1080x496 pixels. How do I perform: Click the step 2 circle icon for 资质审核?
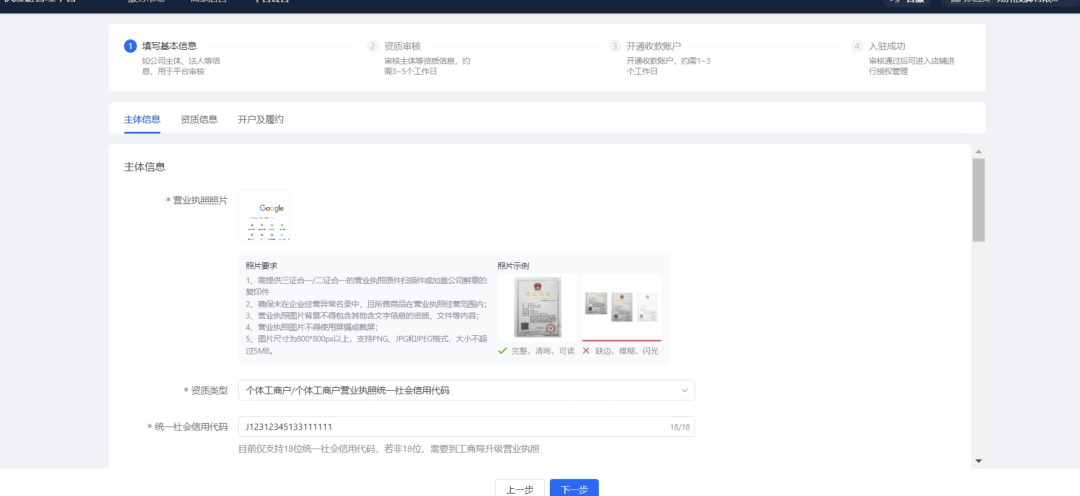pos(373,46)
